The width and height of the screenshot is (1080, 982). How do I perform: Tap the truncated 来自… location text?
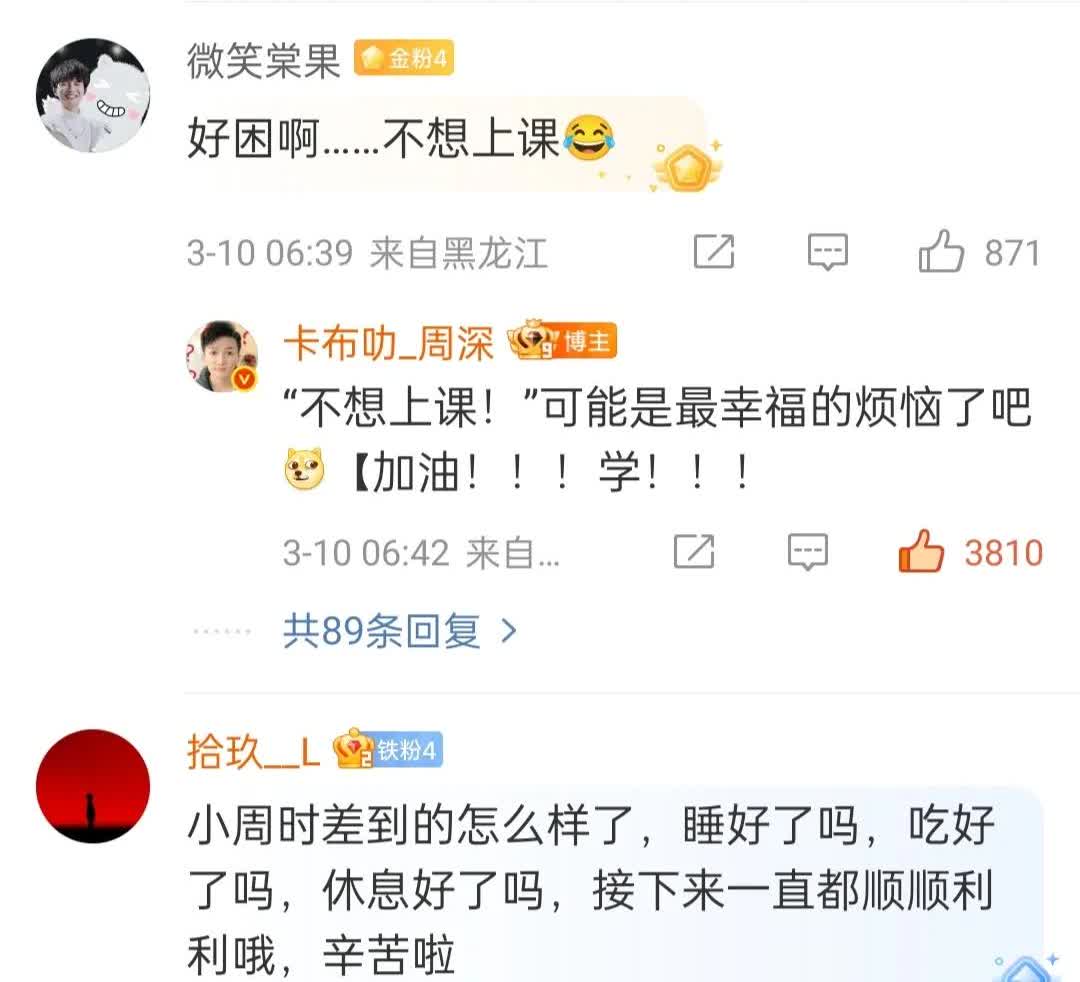[513, 552]
